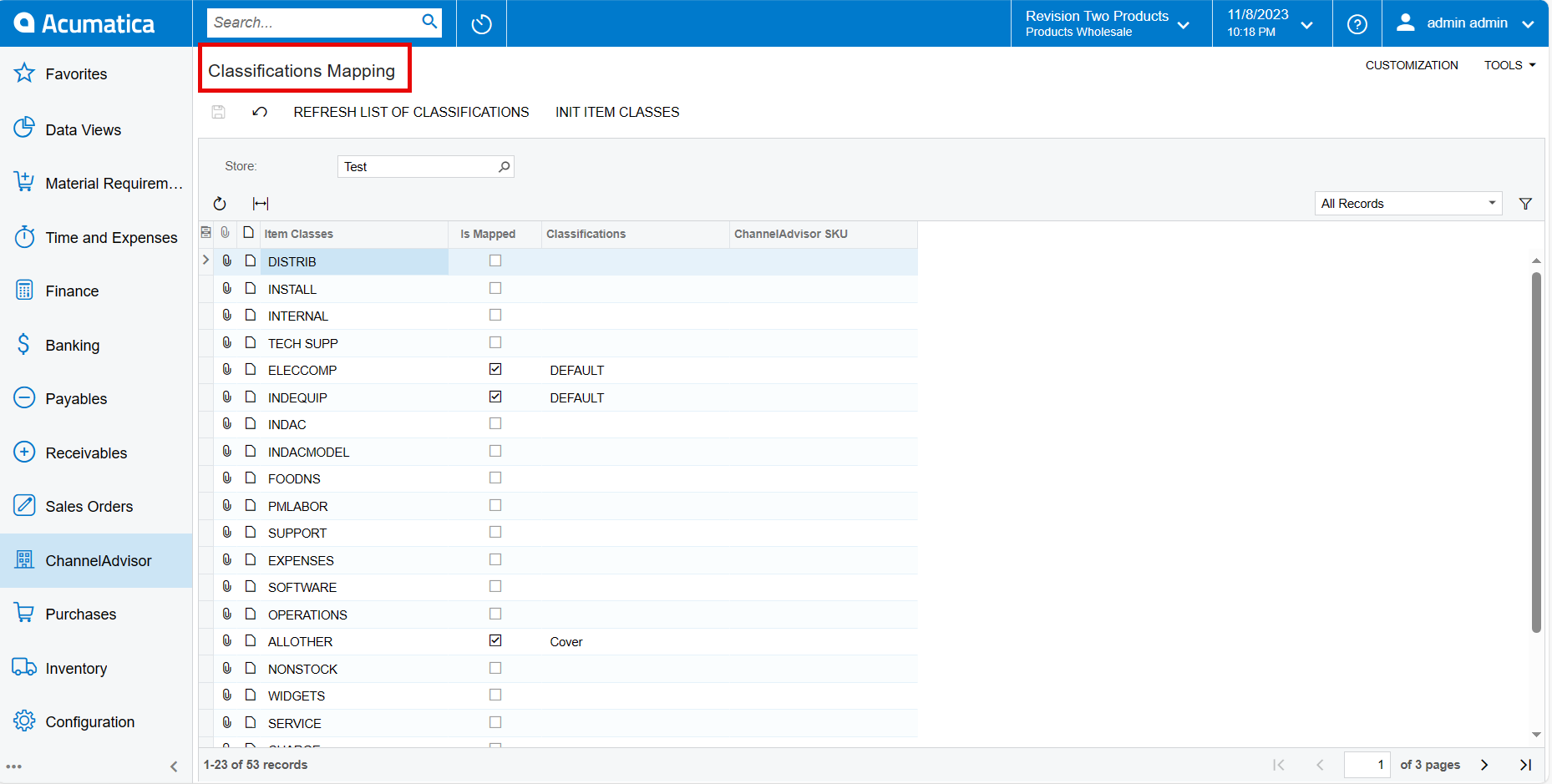Image resolution: width=1552 pixels, height=784 pixels.
Task: Click the paperclip icon on ELECCOMP row
Action: (226, 369)
